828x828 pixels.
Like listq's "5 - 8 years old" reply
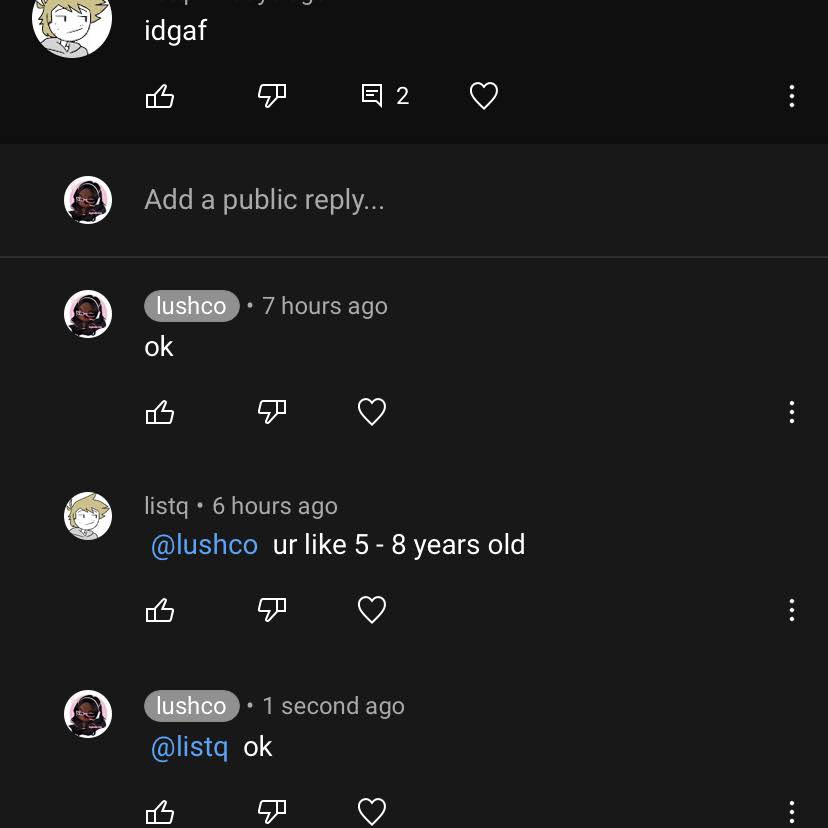click(x=159, y=610)
